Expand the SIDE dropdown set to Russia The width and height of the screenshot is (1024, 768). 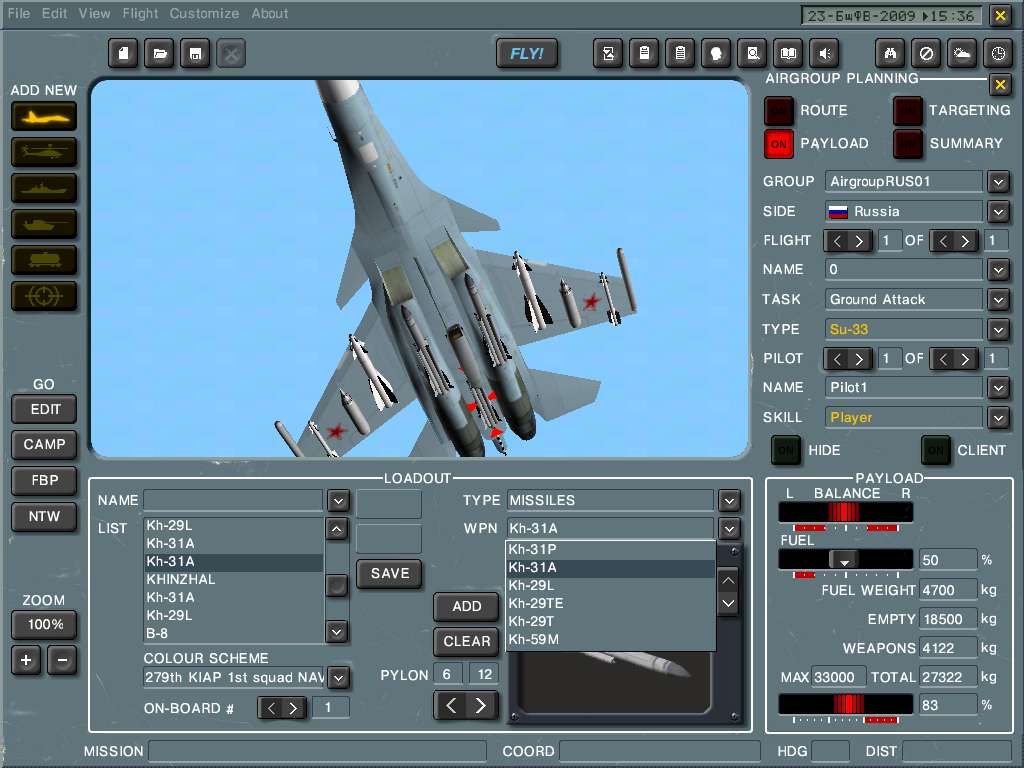pyautogui.click(x=998, y=211)
